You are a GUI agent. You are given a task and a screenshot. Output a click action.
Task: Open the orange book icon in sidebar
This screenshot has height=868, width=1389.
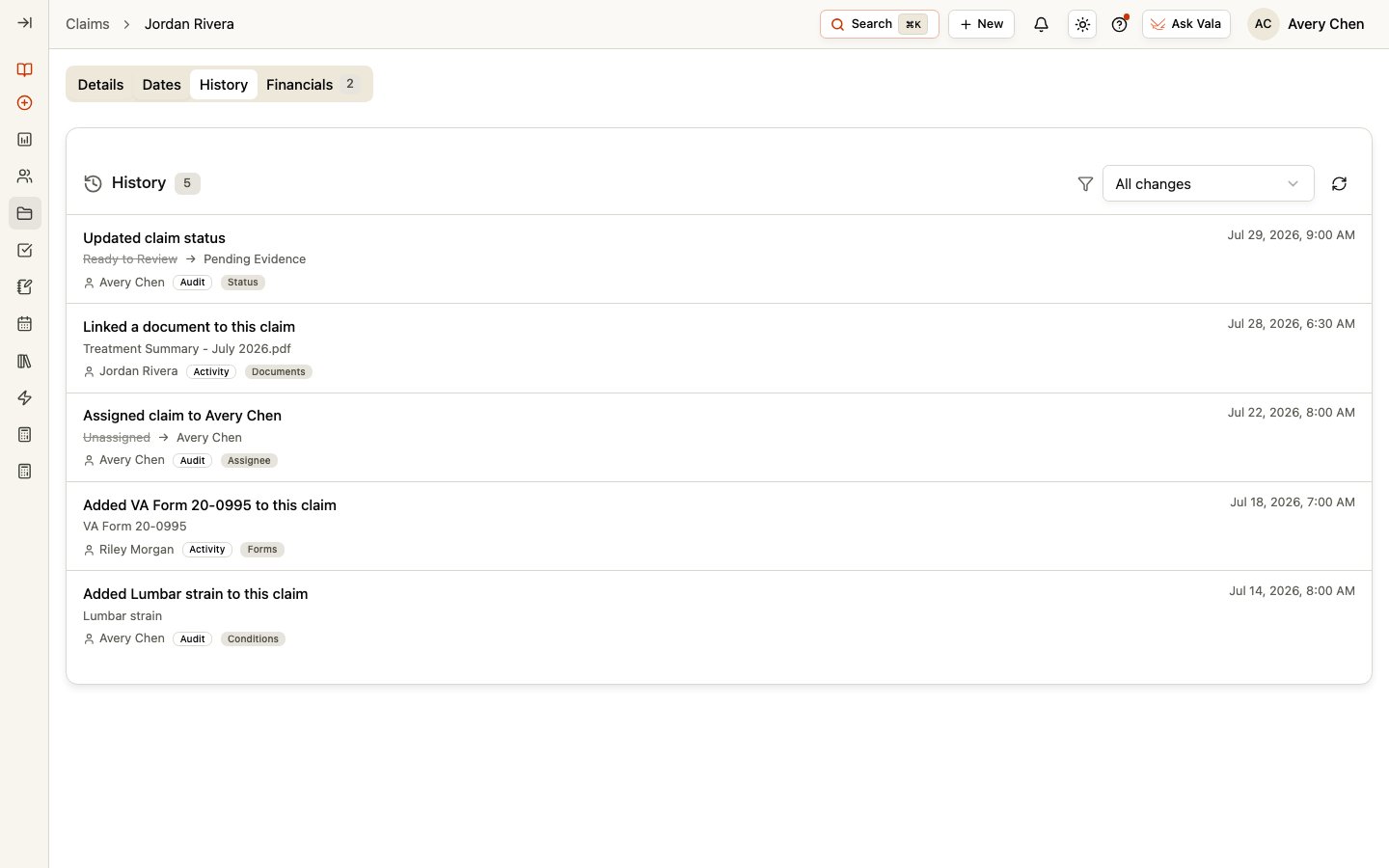click(x=25, y=69)
